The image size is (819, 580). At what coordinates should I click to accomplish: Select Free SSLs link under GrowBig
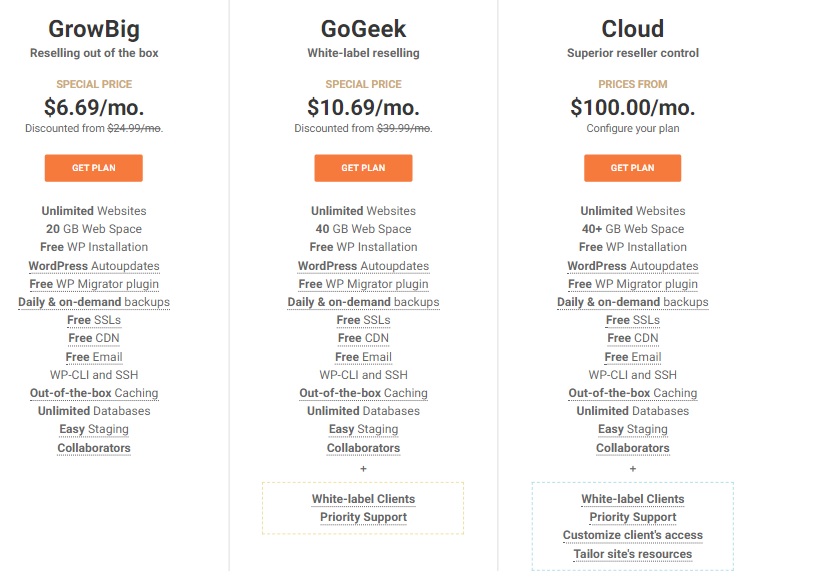pyautogui.click(x=94, y=320)
